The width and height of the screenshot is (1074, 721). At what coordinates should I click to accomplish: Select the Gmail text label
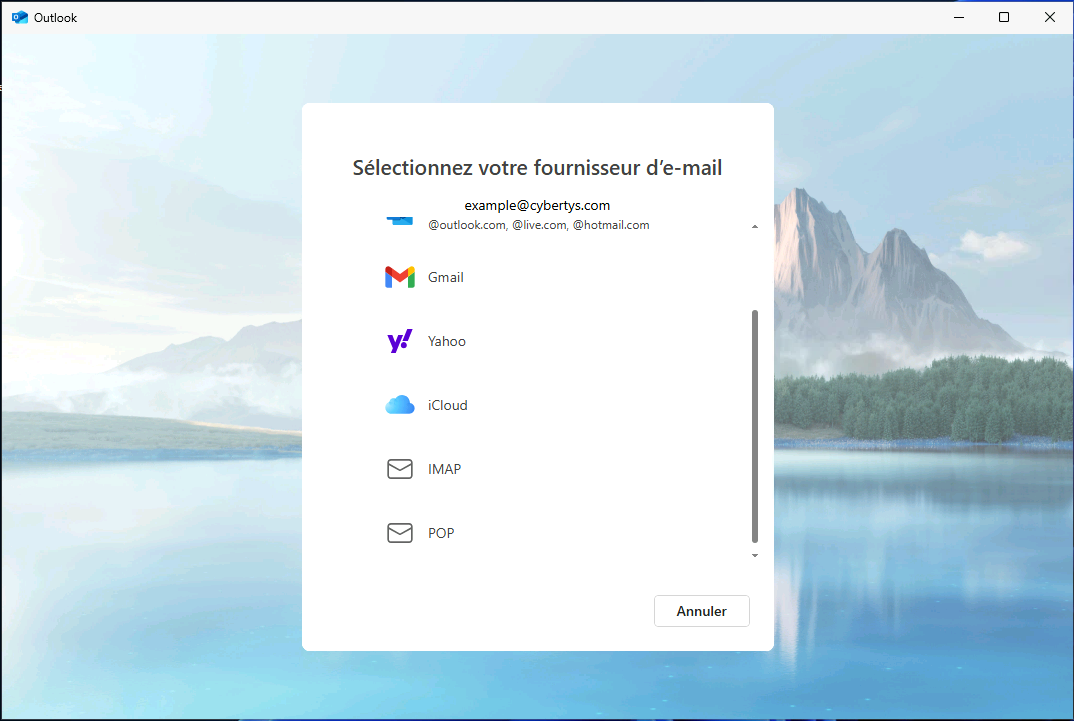click(x=446, y=277)
